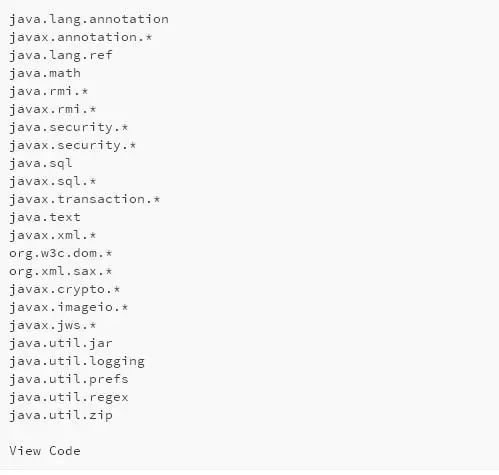Select javax.transaction.* package text
The image size is (499, 475).
tap(85, 199)
